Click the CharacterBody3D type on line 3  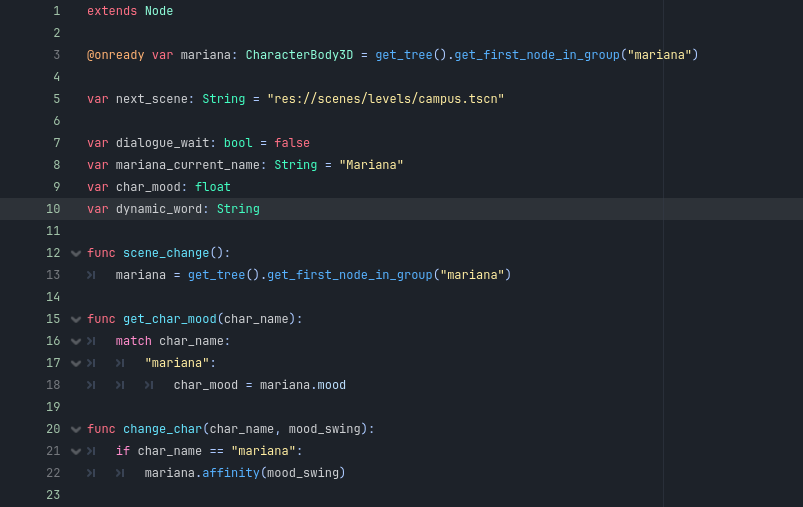(x=299, y=55)
